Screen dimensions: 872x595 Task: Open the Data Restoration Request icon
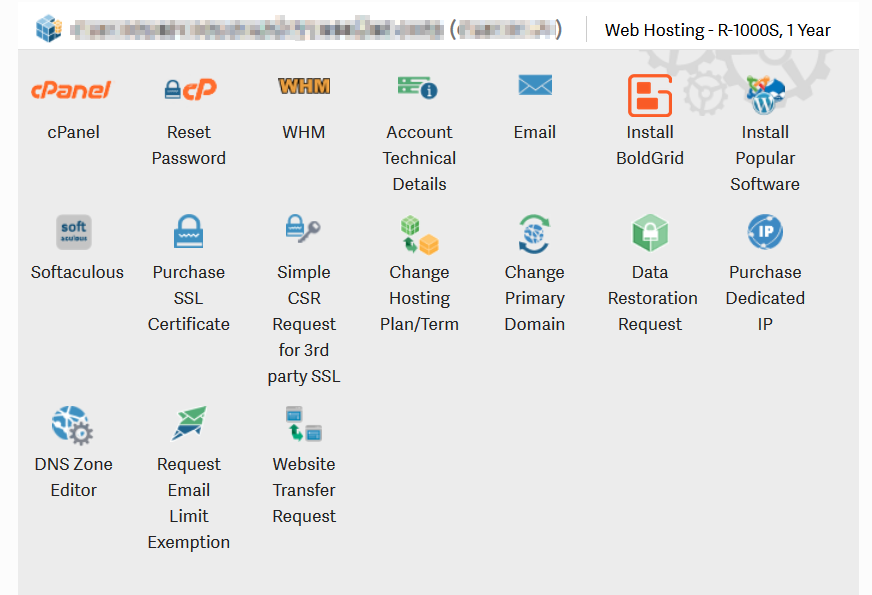[650, 233]
